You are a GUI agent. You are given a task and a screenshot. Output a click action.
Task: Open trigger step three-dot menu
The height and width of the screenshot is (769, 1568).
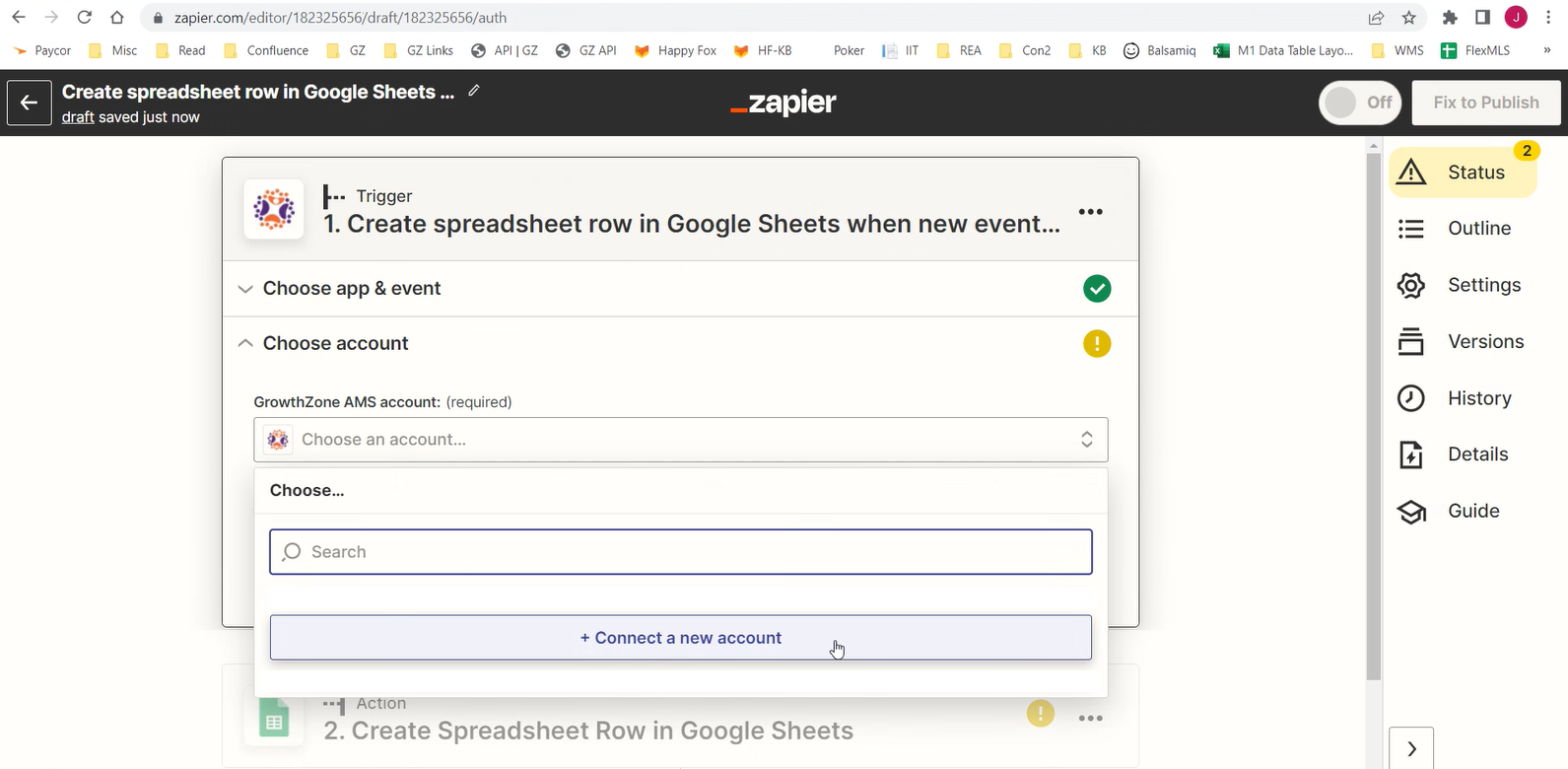(1091, 212)
